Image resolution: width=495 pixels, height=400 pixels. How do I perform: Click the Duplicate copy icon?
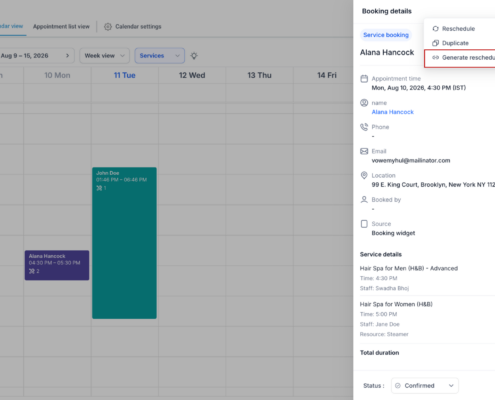click(435, 43)
